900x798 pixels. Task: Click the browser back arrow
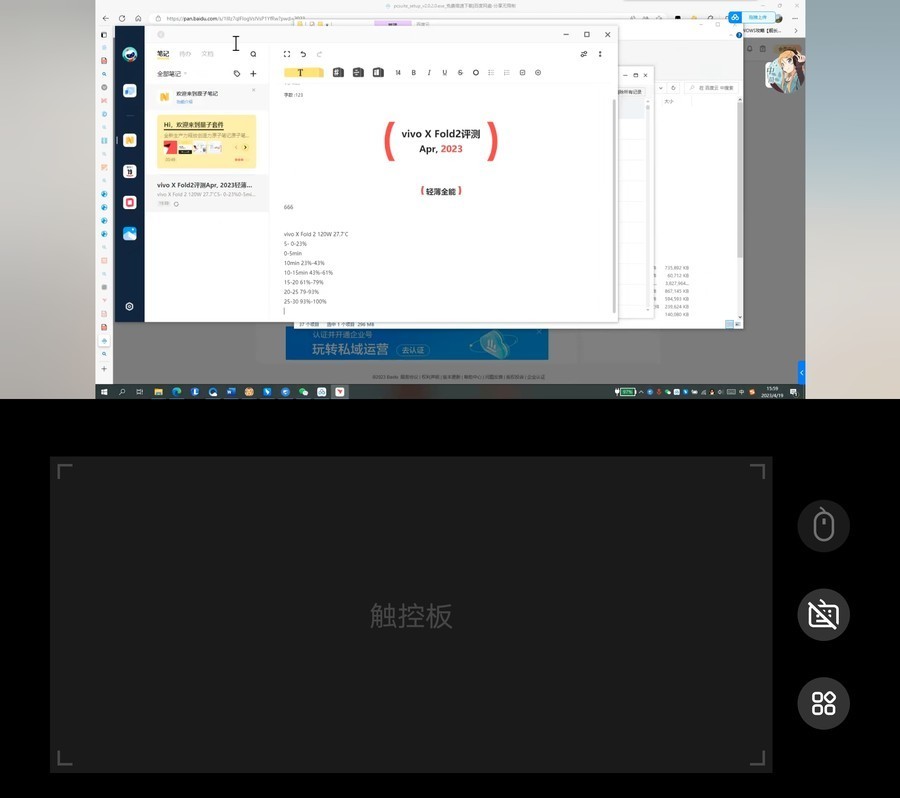(106, 18)
